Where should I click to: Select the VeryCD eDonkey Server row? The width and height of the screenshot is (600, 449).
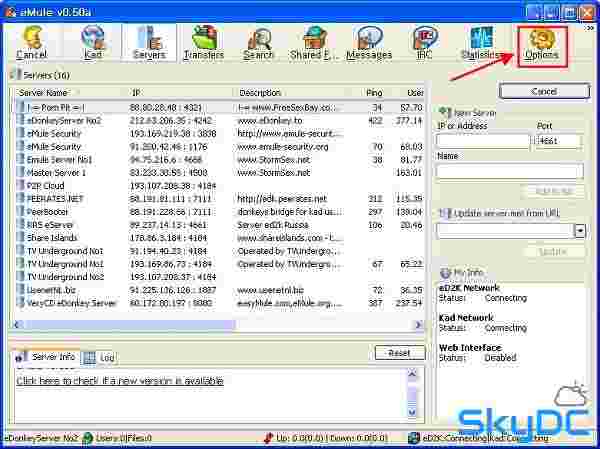click(x=220, y=303)
